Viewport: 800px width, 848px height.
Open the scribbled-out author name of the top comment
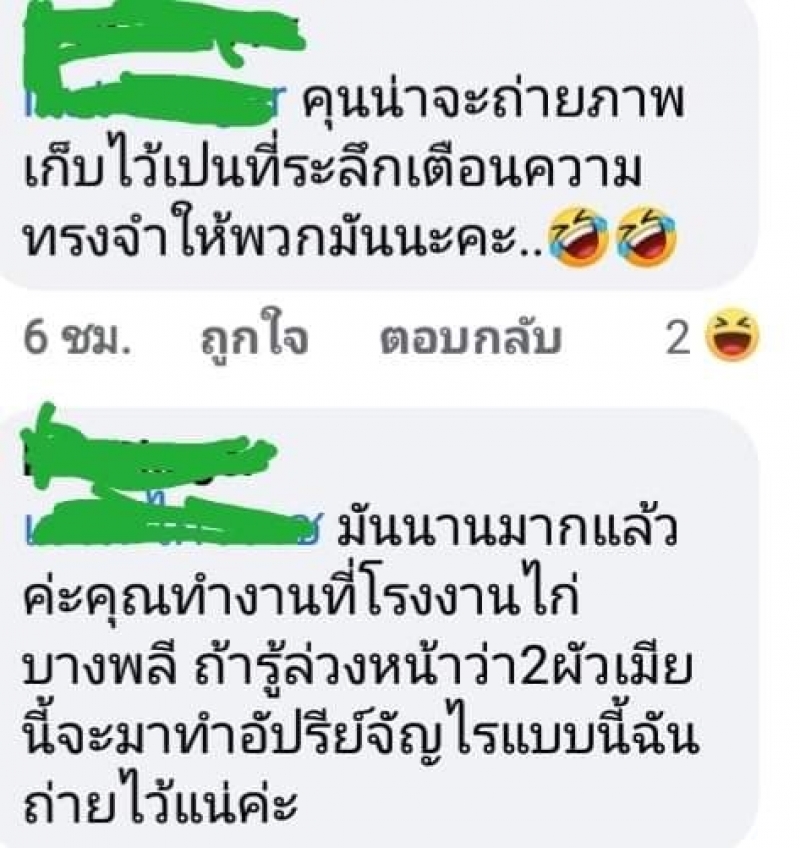(162, 34)
